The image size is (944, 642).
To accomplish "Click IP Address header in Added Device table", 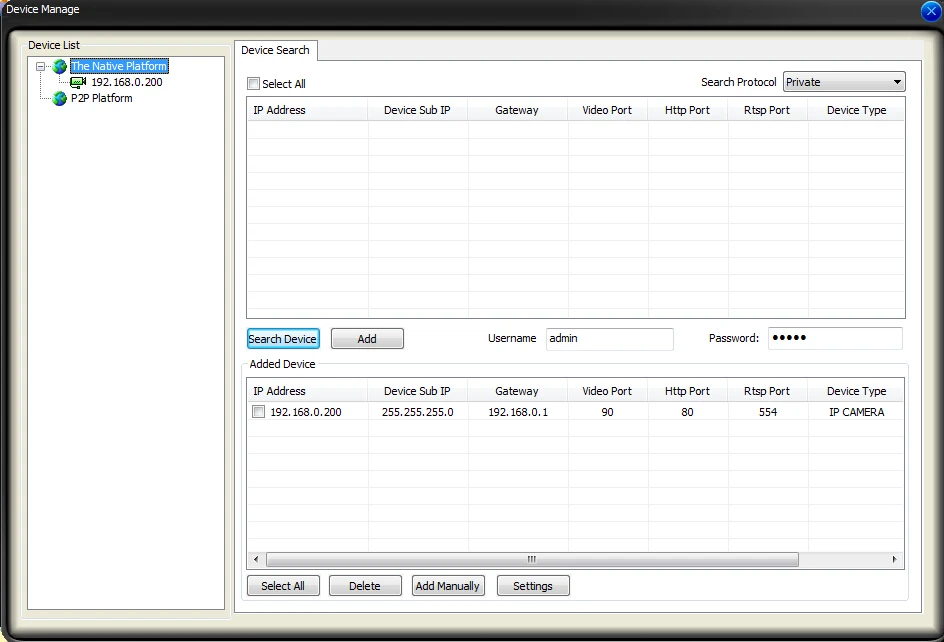I will point(307,391).
